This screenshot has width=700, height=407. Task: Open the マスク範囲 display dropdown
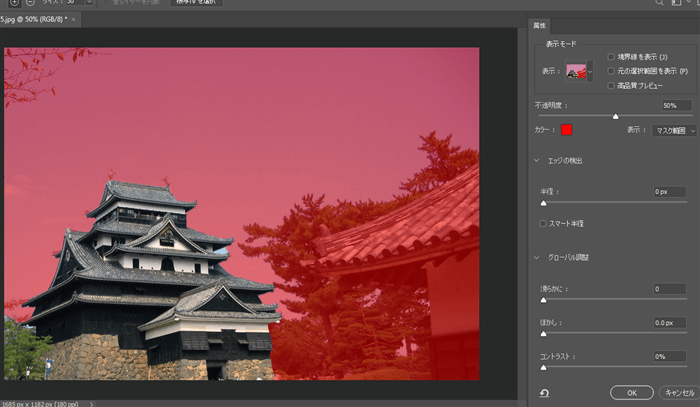click(674, 131)
